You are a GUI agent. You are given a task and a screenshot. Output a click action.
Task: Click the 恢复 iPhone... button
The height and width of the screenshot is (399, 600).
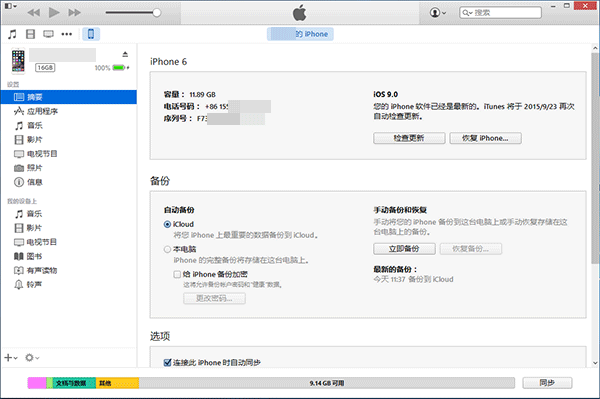[485, 138]
